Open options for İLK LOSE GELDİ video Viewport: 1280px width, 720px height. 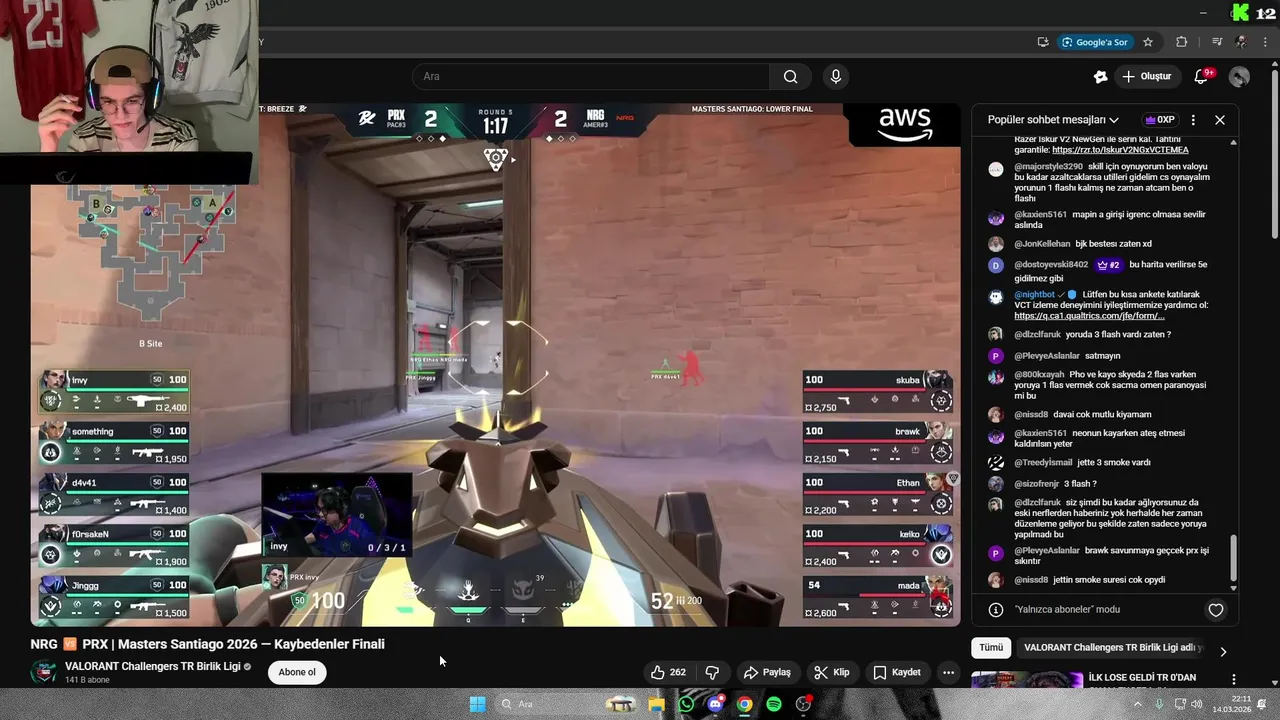pos(1233,680)
